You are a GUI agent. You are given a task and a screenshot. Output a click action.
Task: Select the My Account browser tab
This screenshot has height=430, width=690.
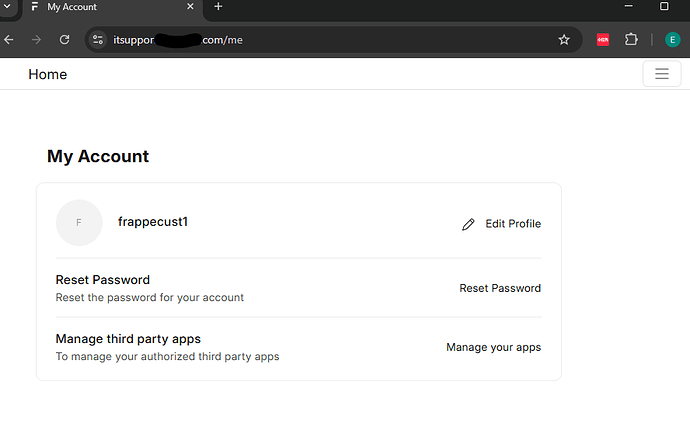[100, 7]
